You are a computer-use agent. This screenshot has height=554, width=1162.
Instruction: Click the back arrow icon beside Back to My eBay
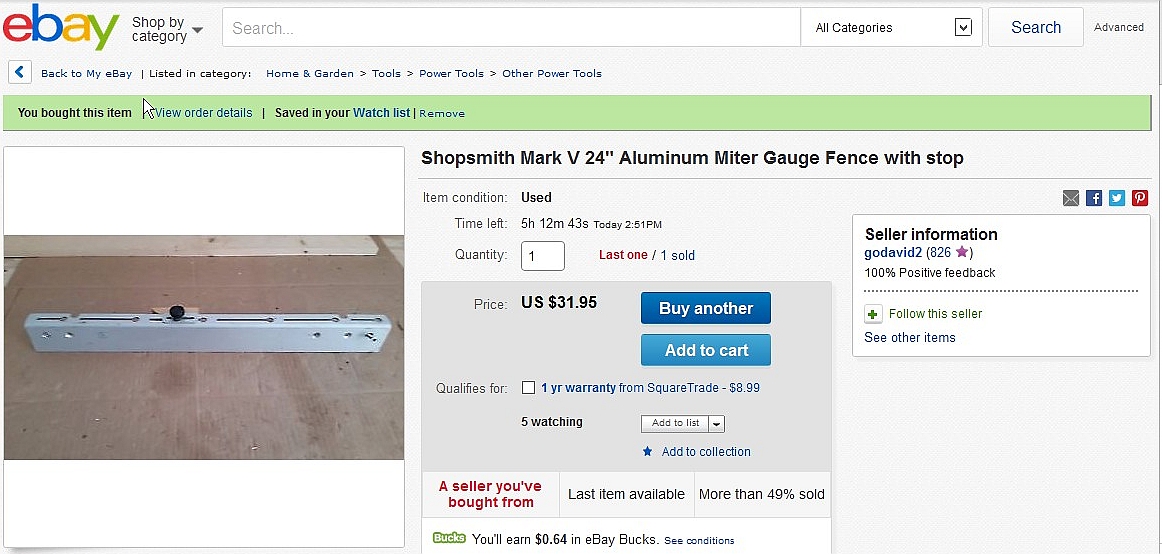20,73
